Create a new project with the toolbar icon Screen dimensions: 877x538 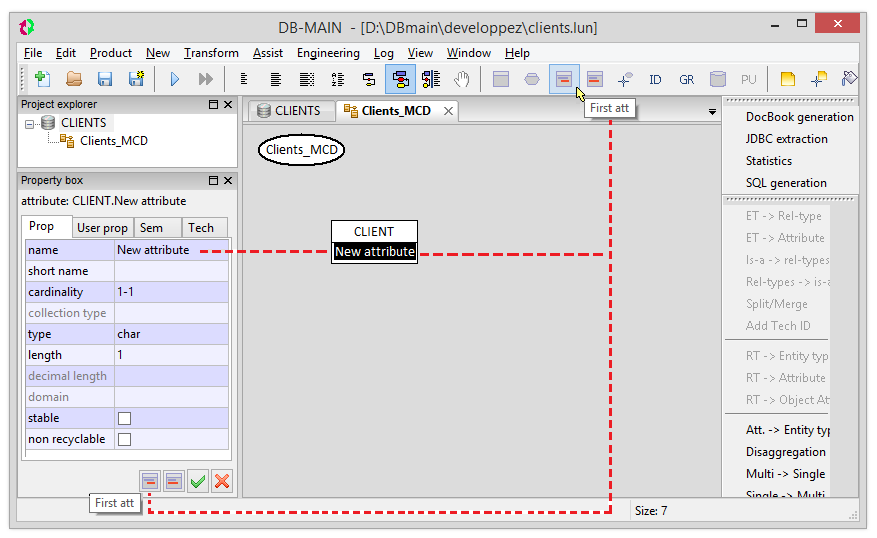click(43, 79)
